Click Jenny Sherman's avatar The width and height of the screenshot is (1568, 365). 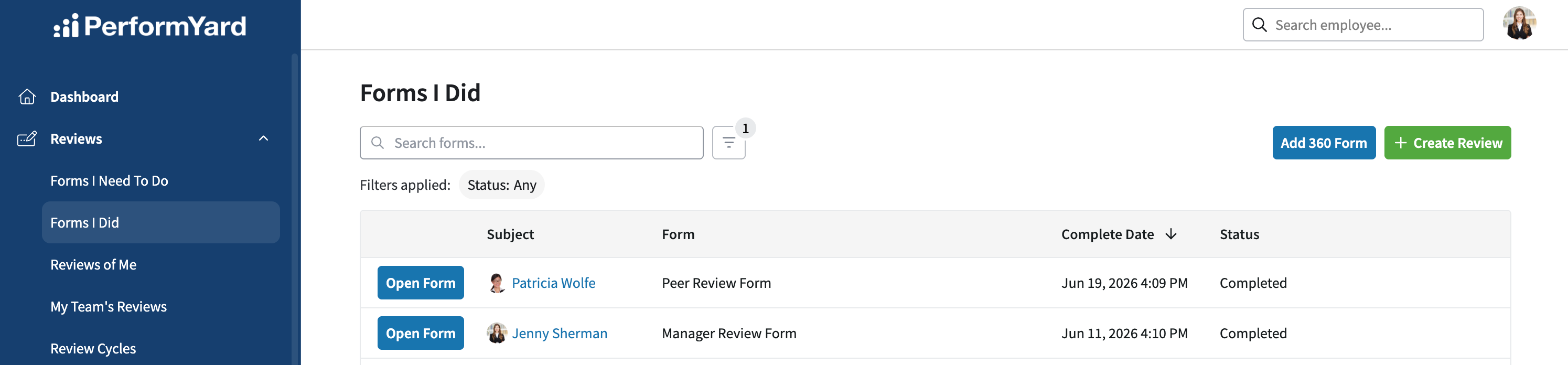[x=497, y=334]
